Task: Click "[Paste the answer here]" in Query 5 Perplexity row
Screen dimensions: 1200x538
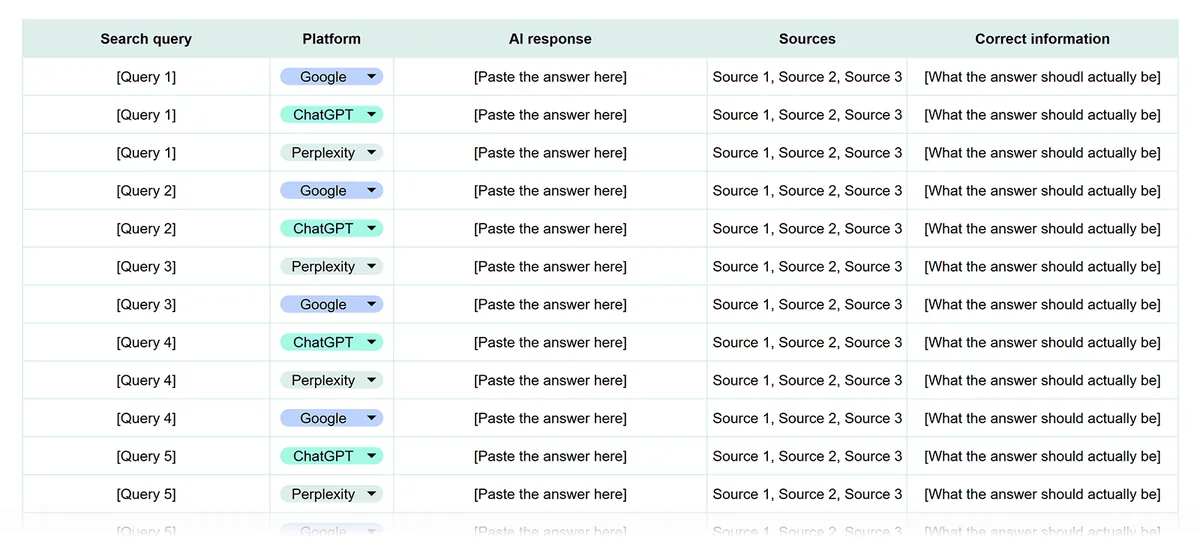Action: click(x=550, y=495)
